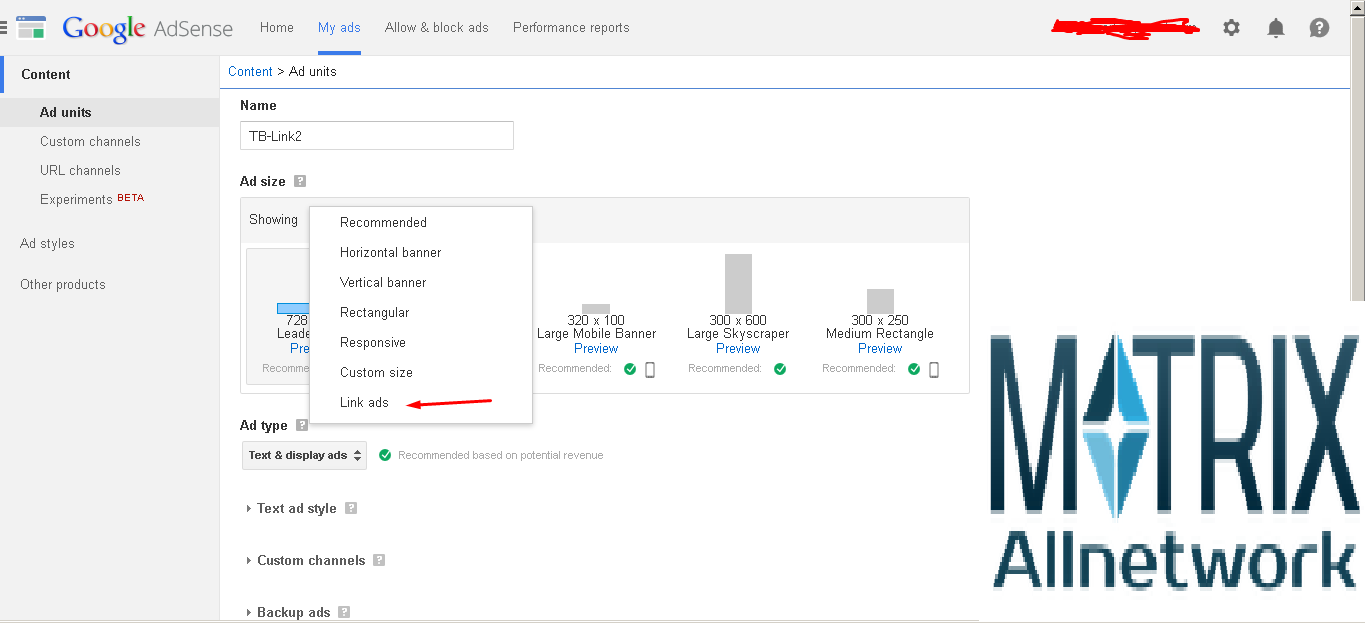1365x623 pixels.
Task: Click the Backup ads help icon
Action: (344, 612)
